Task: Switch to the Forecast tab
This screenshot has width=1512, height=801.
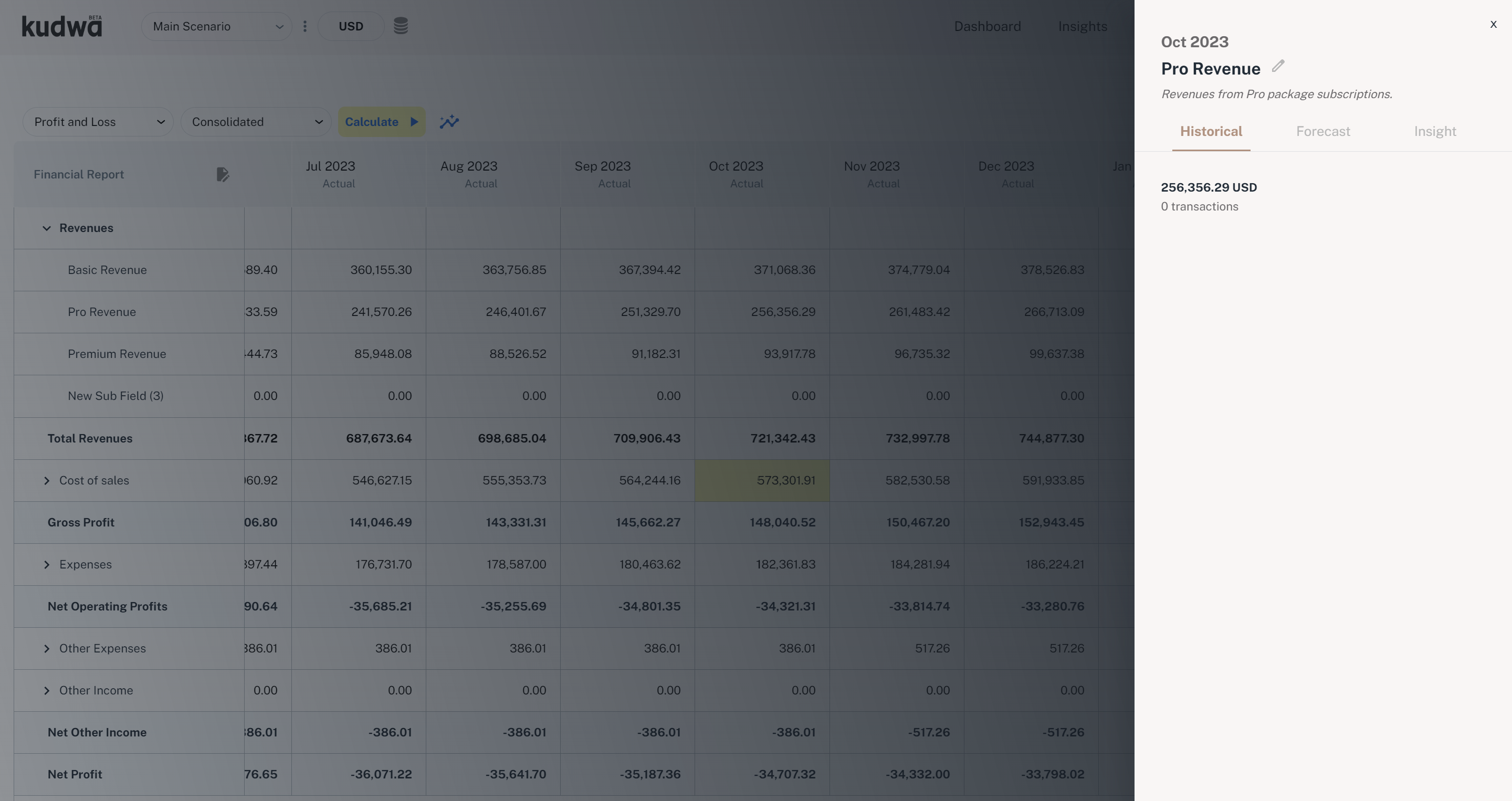Action: click(x=1323, y=131)
